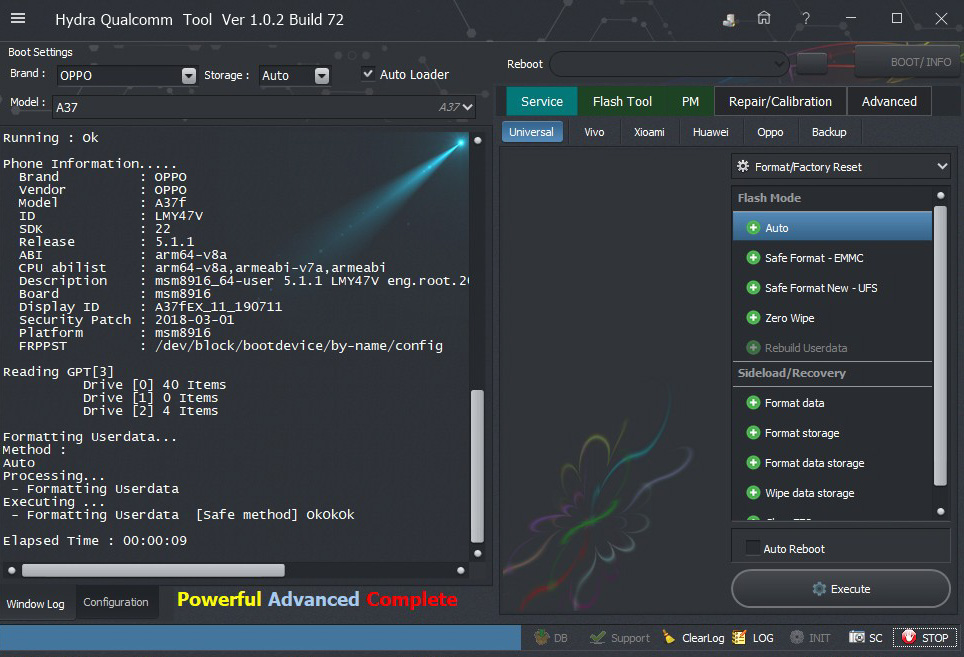Switch to the Configuration tab
This screenshot has height=657, width=964.
(116, 602)
